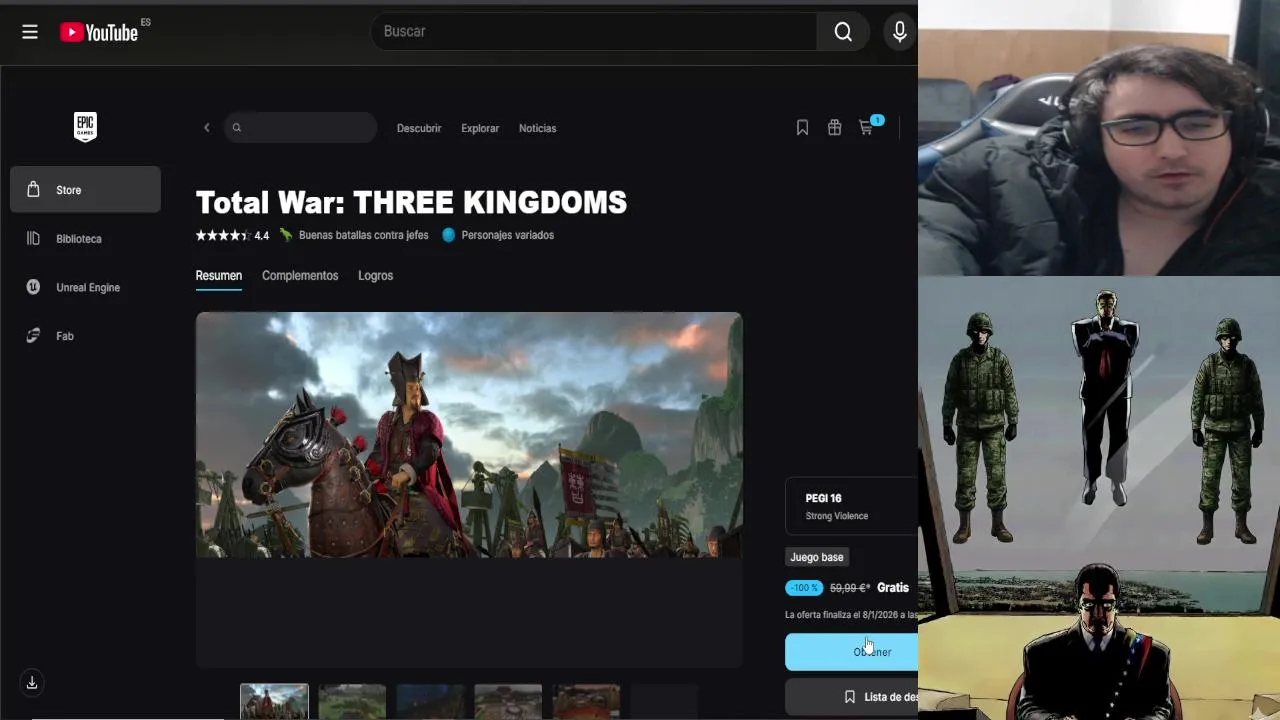Select the first highlighted gallery thumbnail

tap(274, 701)
